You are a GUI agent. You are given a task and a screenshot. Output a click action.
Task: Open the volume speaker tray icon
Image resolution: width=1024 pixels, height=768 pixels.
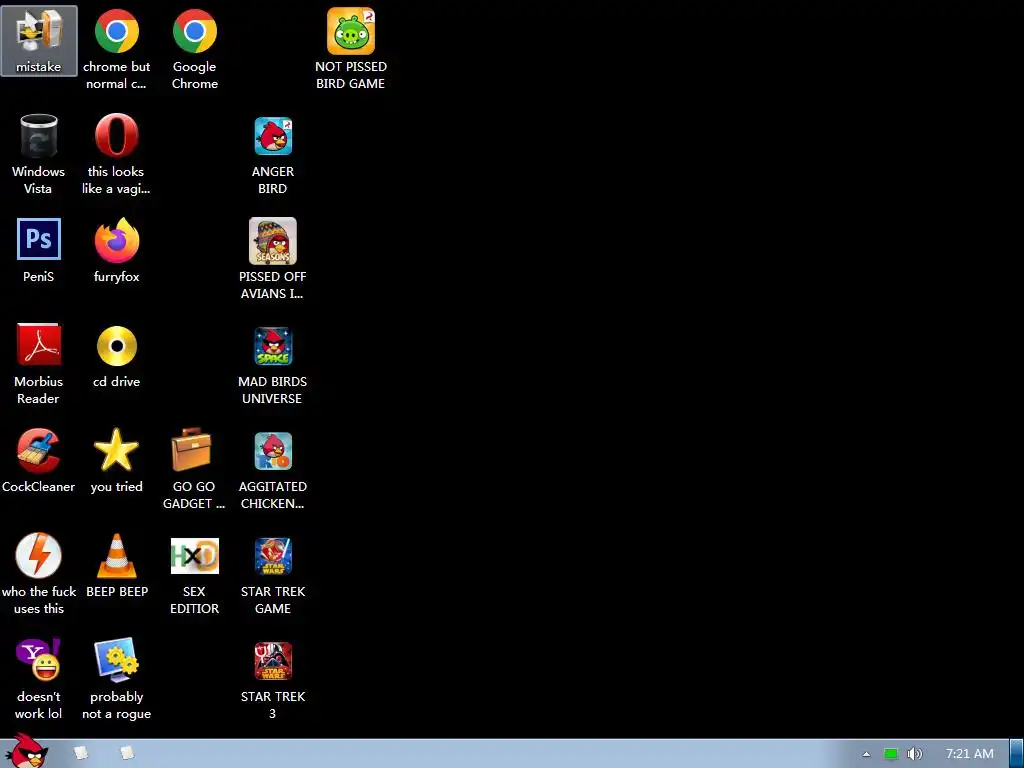pyautogui.click(x=915, y=754)
